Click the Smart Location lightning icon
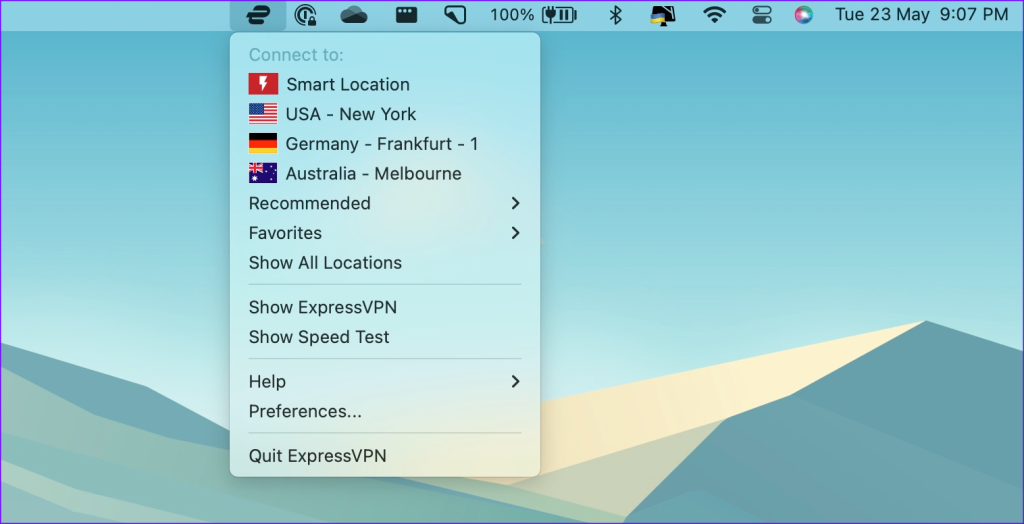Screen dimensions: 1024x524 (x=263, y=84)
